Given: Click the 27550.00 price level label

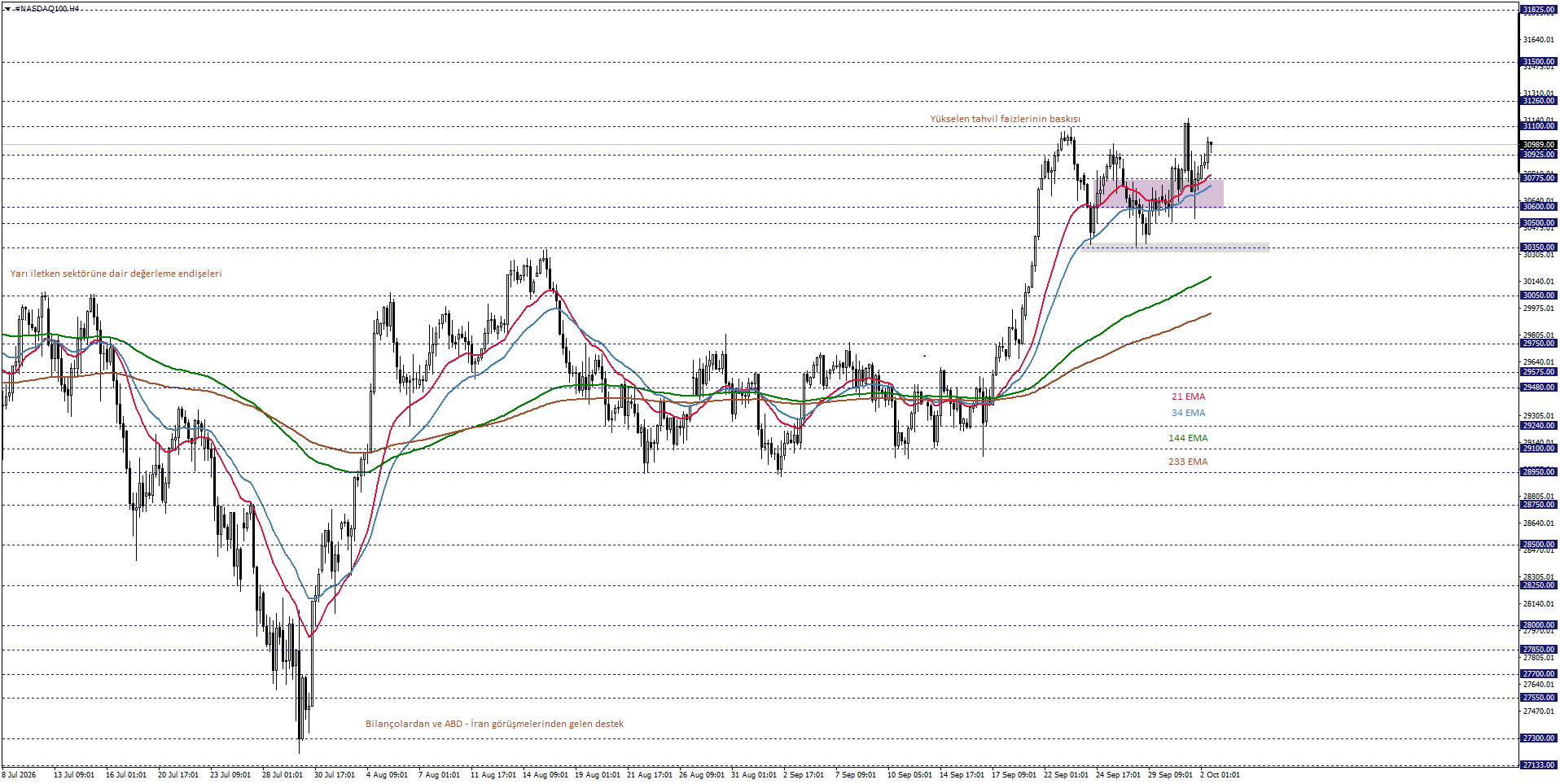Looking at the screenshot, I should 1539,698.
